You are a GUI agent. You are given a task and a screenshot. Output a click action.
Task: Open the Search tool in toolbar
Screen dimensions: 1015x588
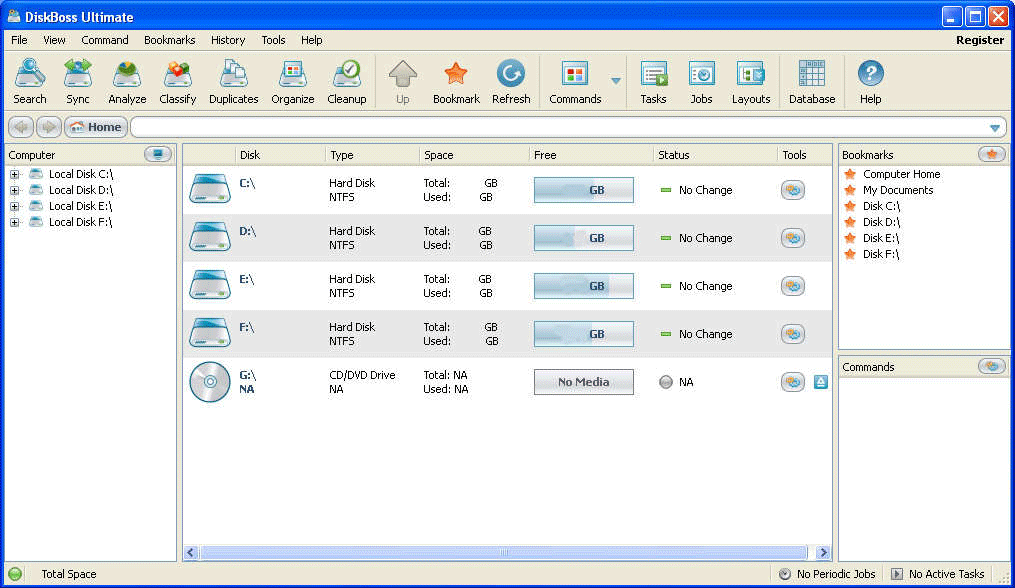30,82
